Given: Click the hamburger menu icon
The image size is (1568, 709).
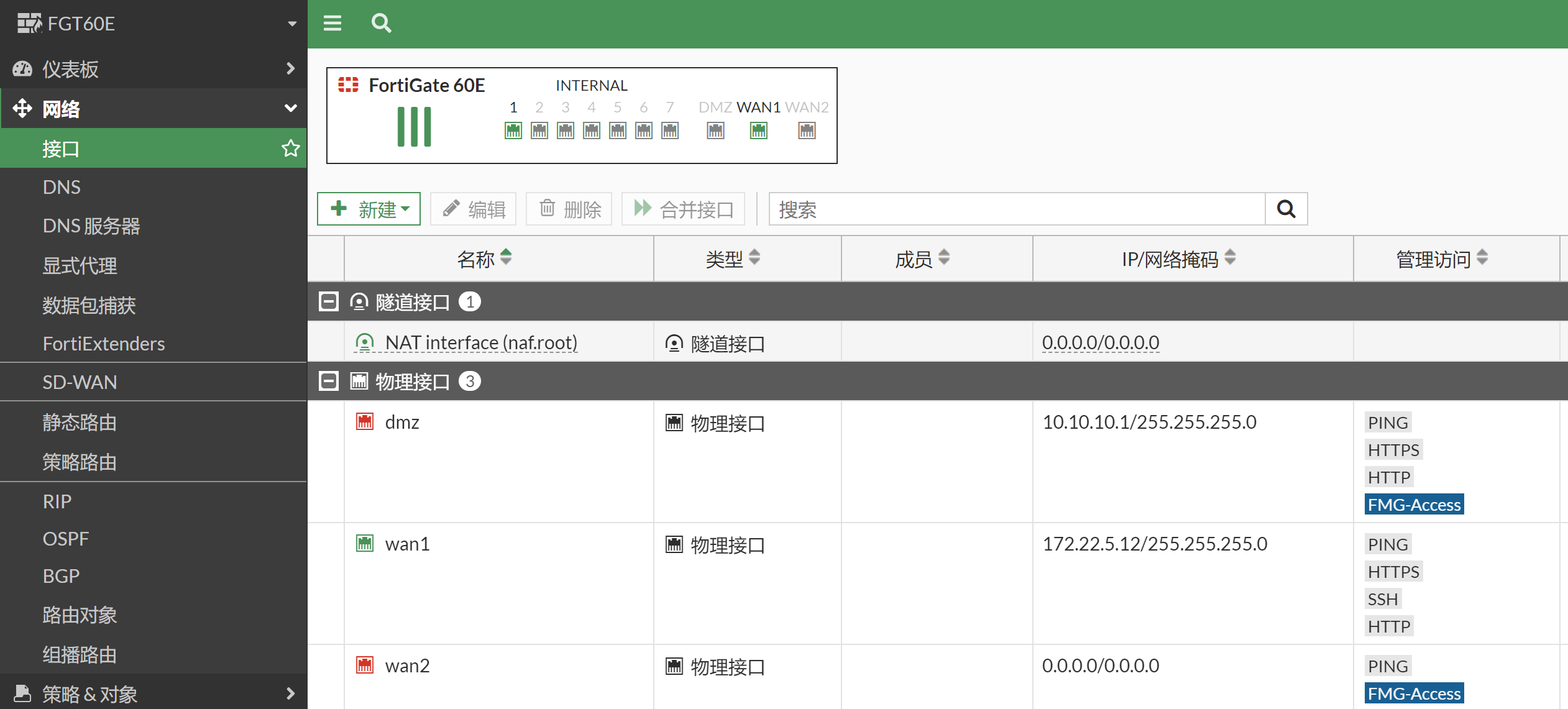Looking at the screenshot, I should (332, 24).
